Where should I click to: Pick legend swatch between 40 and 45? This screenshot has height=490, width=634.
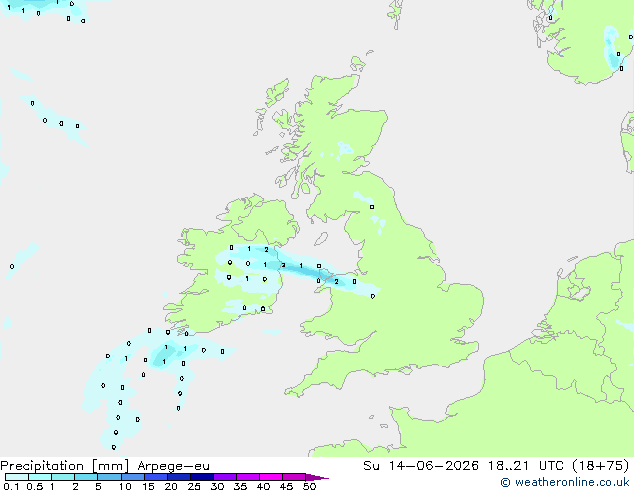point(271,477)
